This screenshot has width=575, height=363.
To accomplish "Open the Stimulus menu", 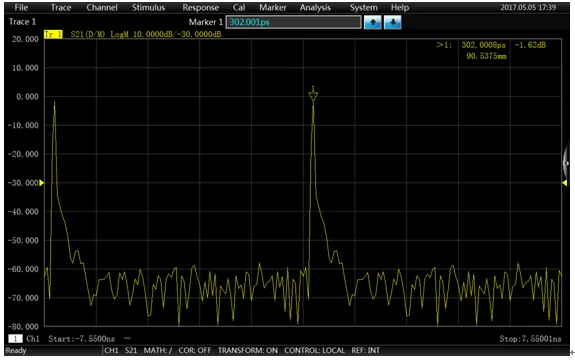I will [x=149, y=7].
